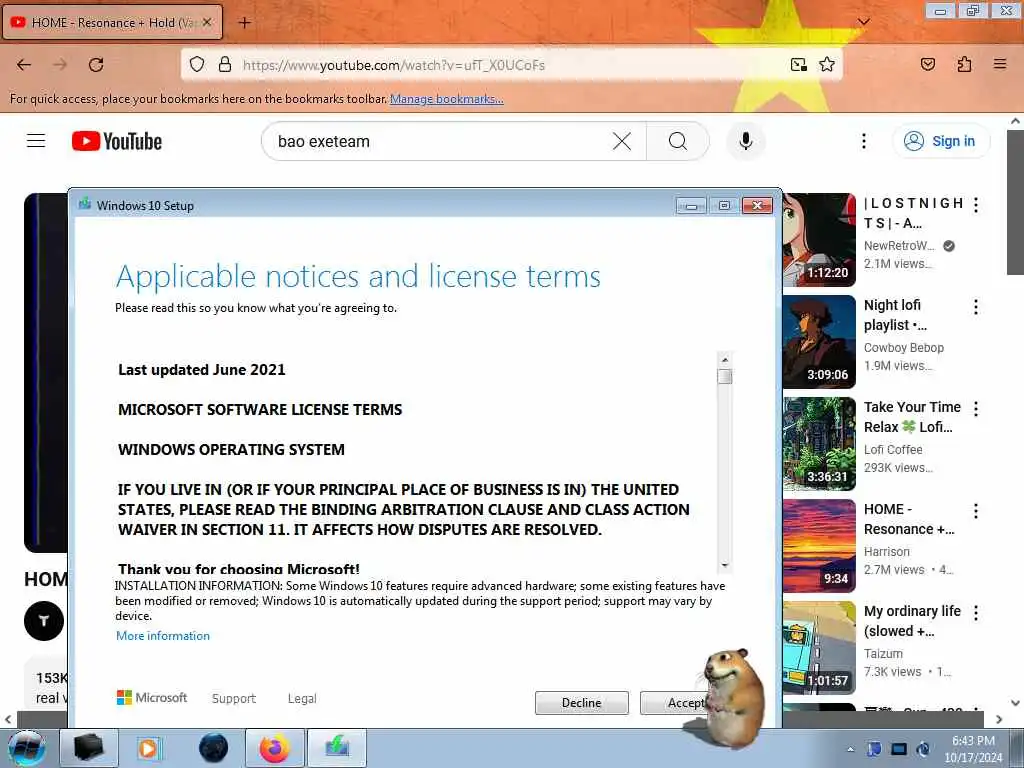Viewport: 1024px width, 768px height.
Task: Reload the YouTube page
Action: (96, 65)
